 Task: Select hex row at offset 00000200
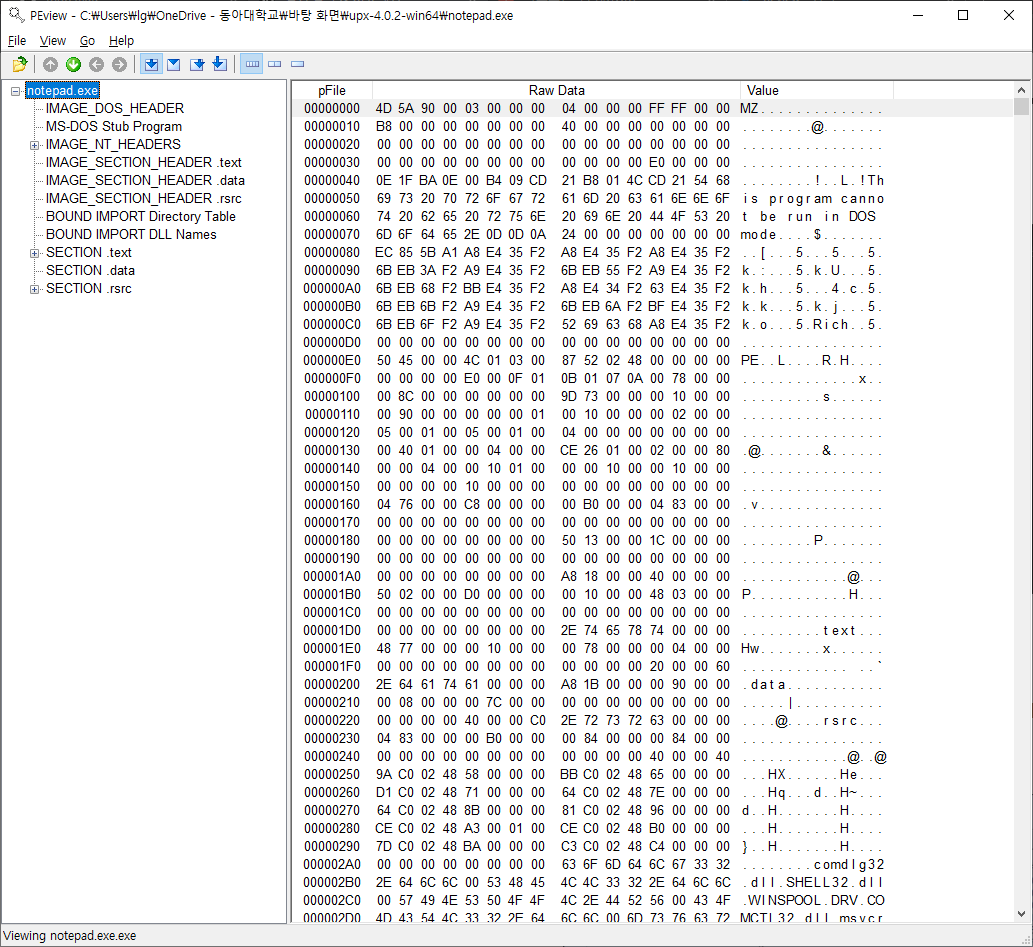[x=652, y=685]
